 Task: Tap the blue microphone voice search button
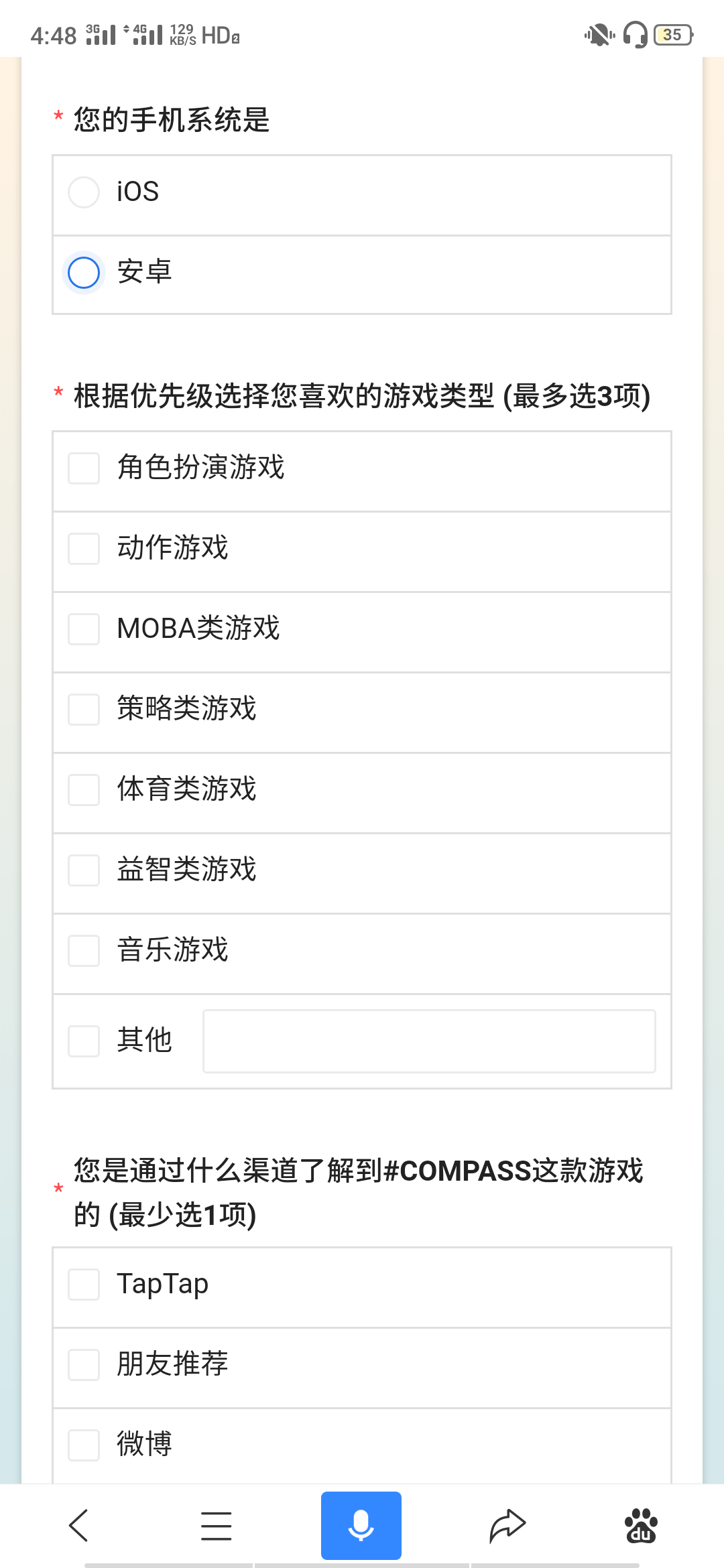click(x=361, y=1526)
